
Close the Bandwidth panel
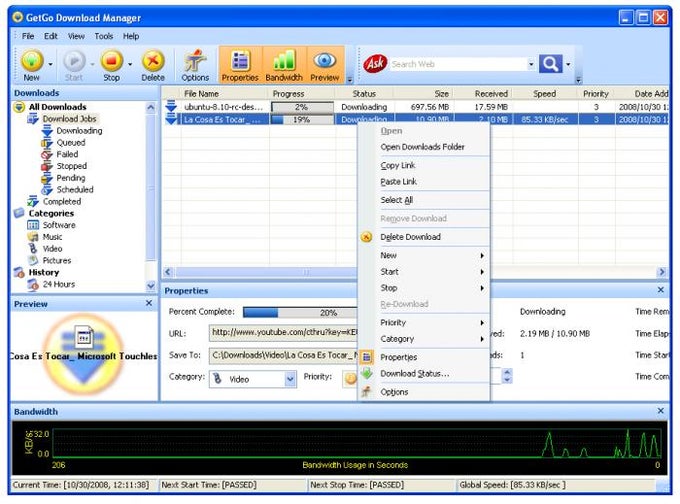[660, 411]
